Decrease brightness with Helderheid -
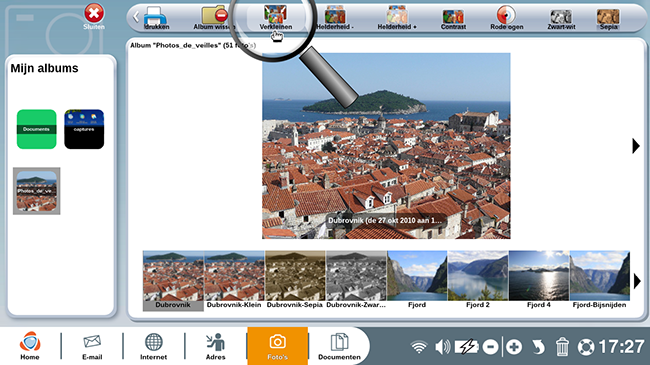The image size is (650, 365). point(335,18)
